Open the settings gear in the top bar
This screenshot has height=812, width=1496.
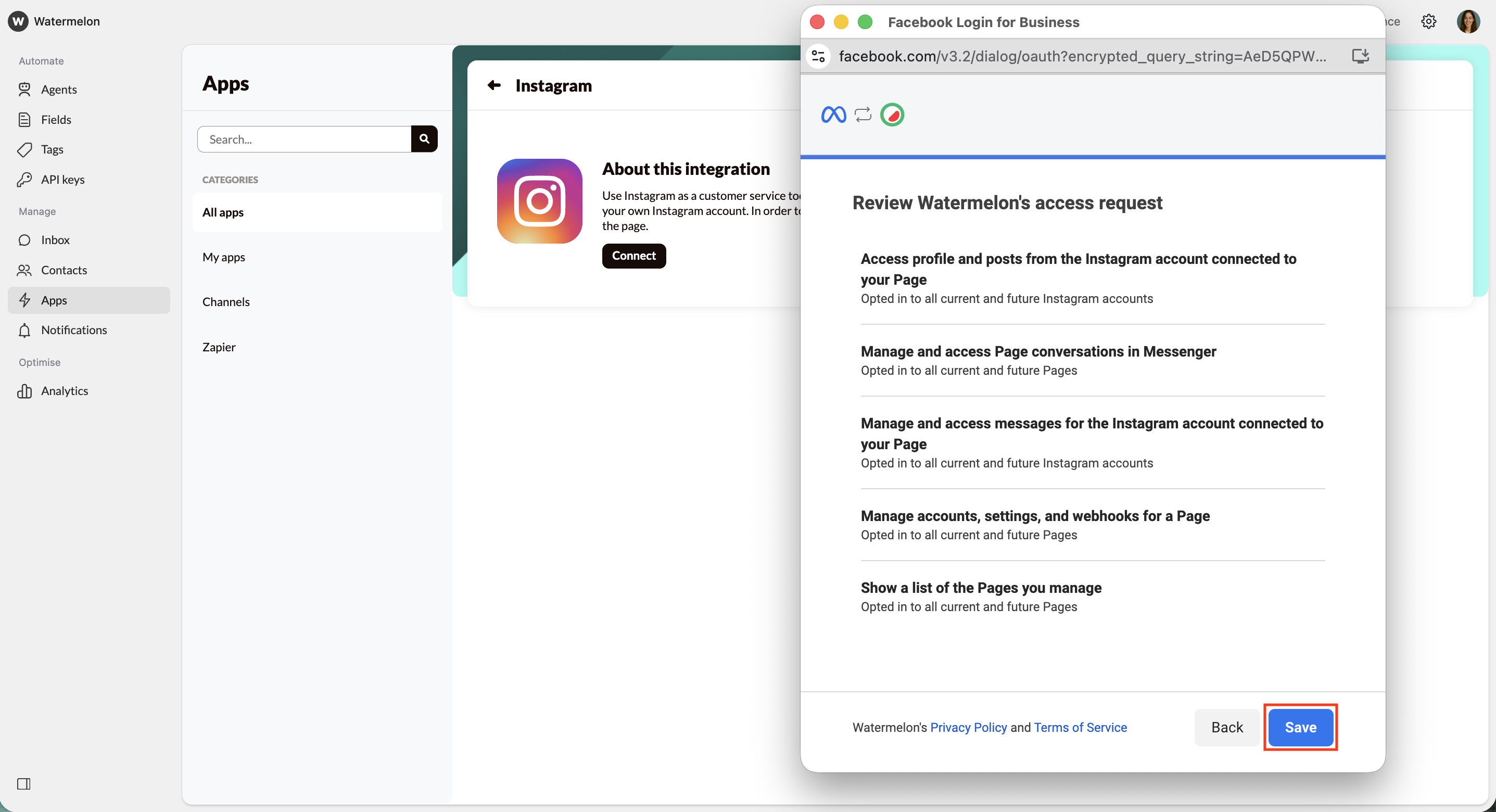pos(1429,21)
